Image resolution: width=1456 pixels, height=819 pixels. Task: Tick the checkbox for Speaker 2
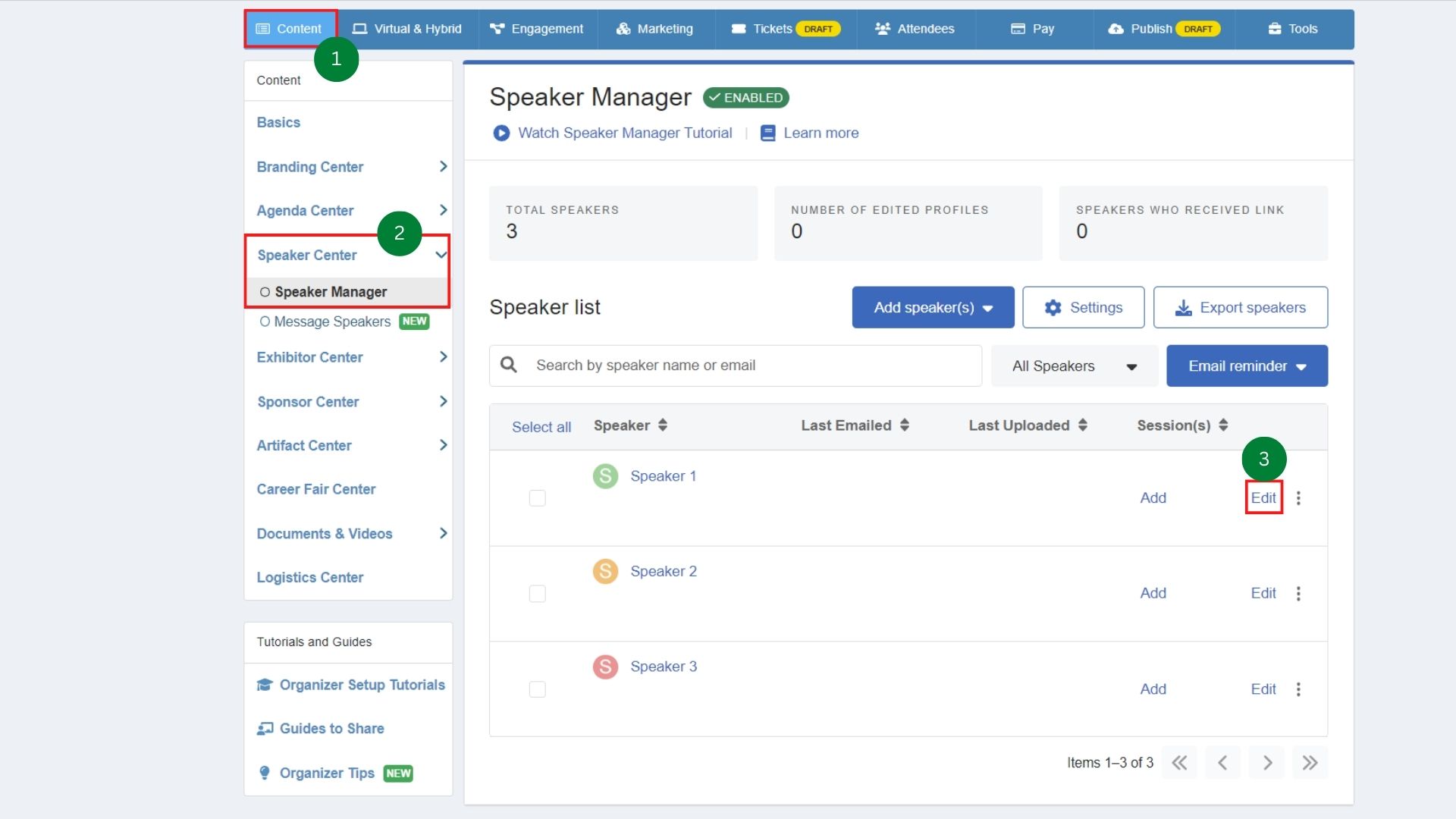(537, 594)
